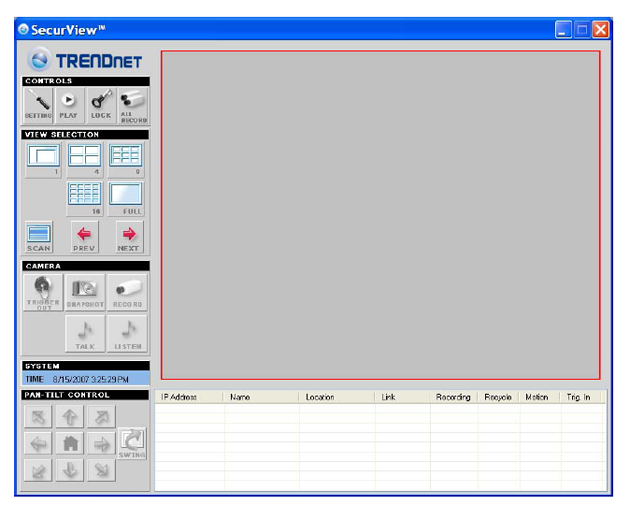Click the Motion column header
This screenshot has width=630, height=506.
[540, 397]
